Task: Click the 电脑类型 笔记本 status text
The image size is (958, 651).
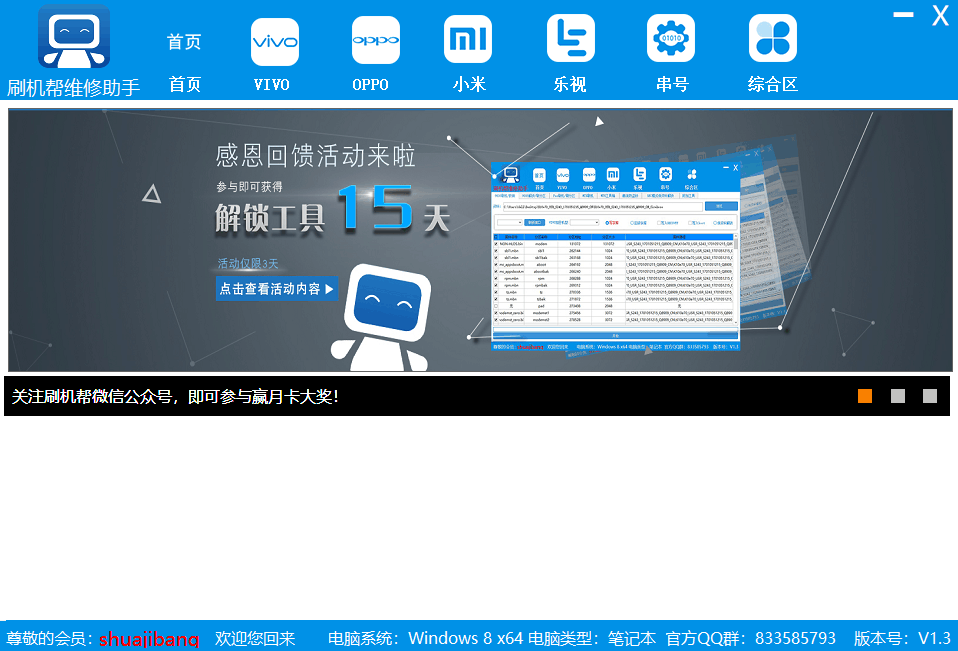Action: (592, 639)
